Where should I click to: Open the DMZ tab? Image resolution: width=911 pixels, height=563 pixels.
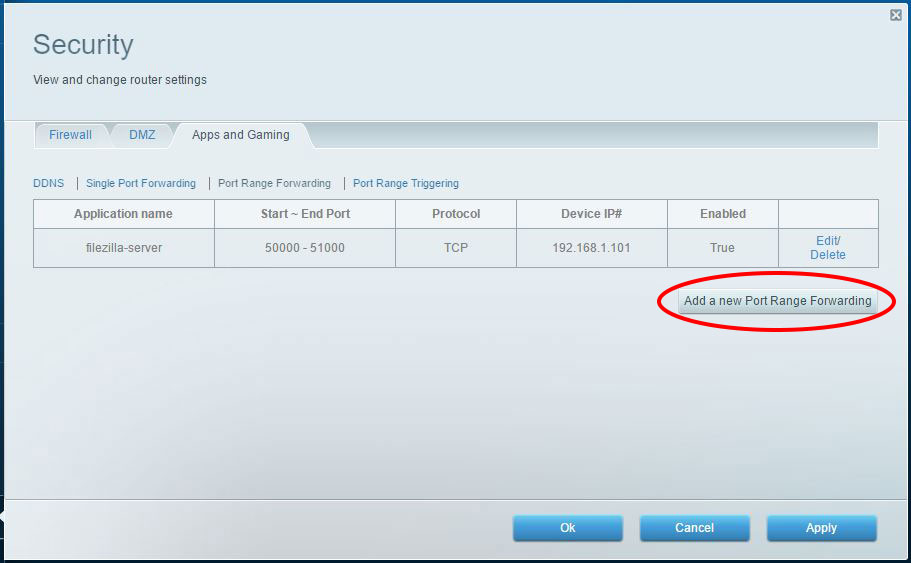[142, 135]
